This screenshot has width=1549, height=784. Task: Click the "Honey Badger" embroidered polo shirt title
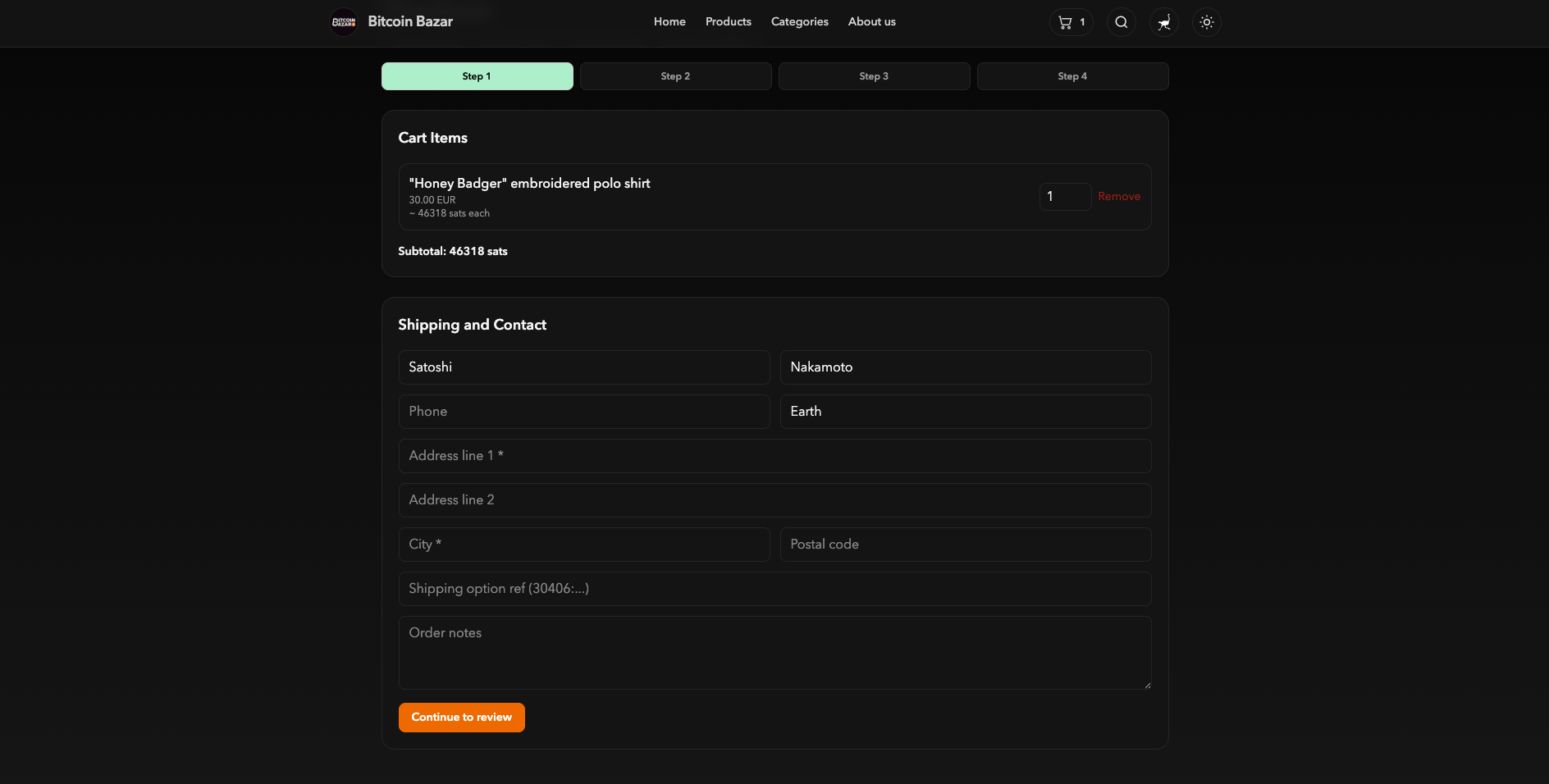coord(530,184)
